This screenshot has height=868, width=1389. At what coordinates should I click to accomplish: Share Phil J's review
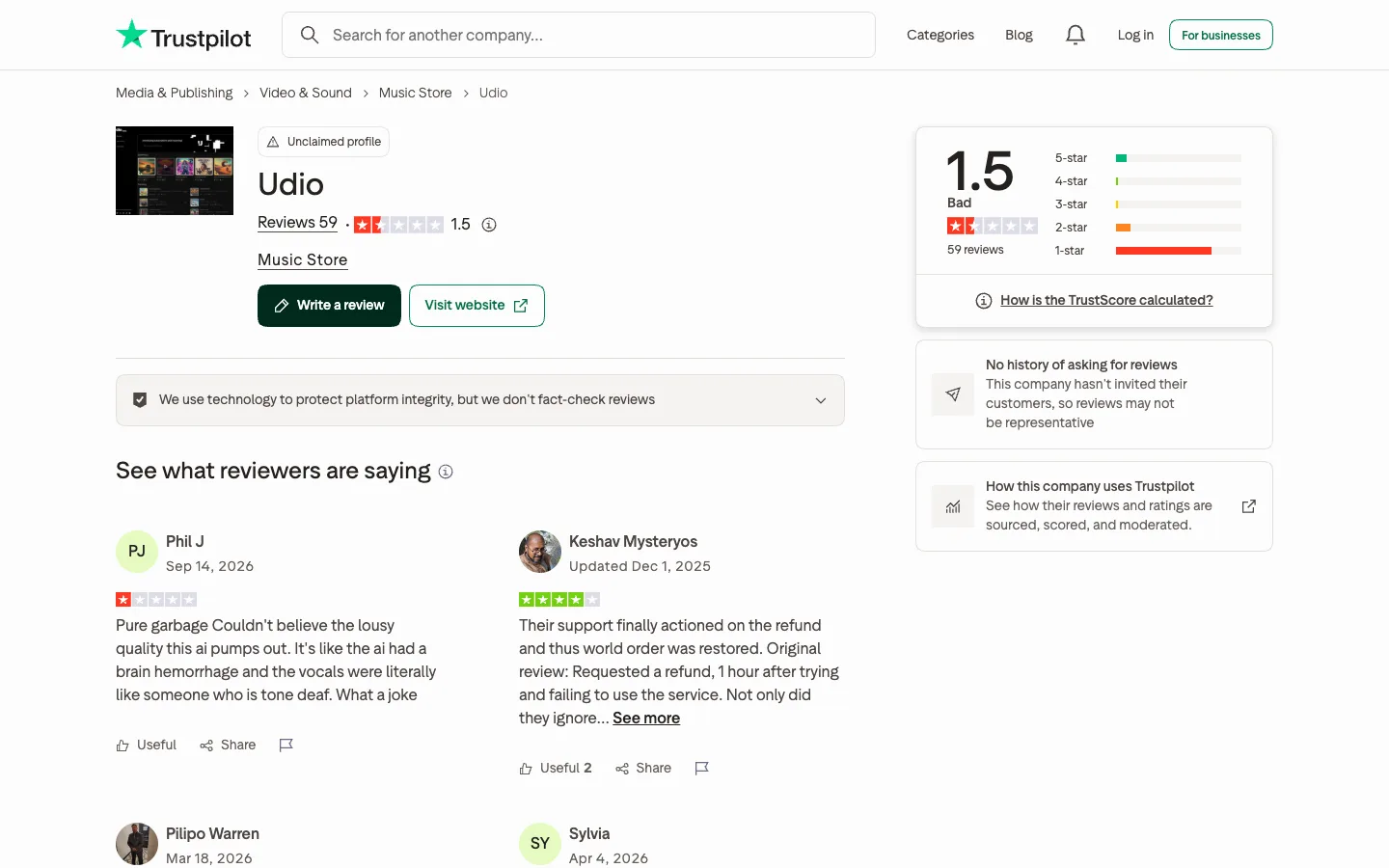228,745
